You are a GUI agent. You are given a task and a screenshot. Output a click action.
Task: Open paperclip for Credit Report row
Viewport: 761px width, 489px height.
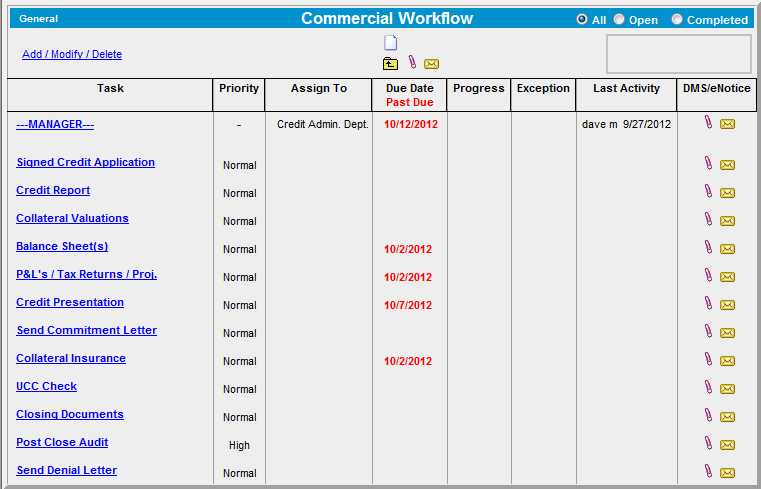[x=709, y=191]
